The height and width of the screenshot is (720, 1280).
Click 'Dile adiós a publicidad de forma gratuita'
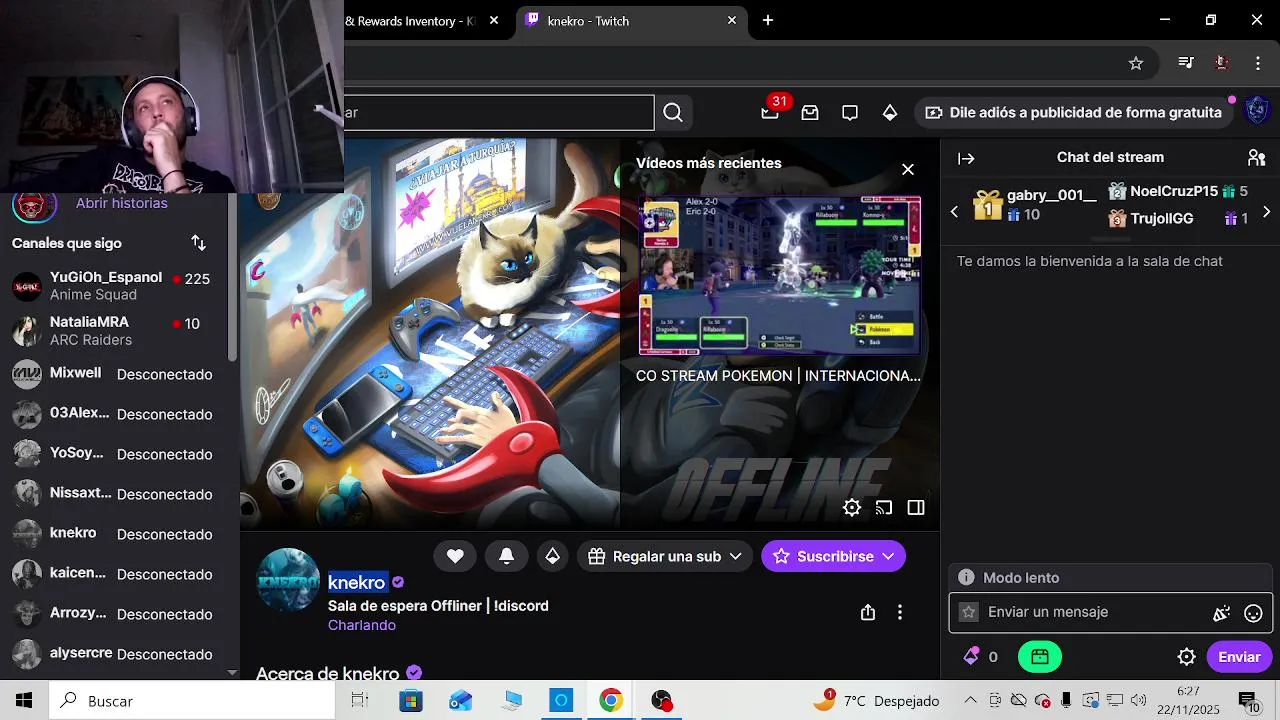click(x=1074, y=113)
